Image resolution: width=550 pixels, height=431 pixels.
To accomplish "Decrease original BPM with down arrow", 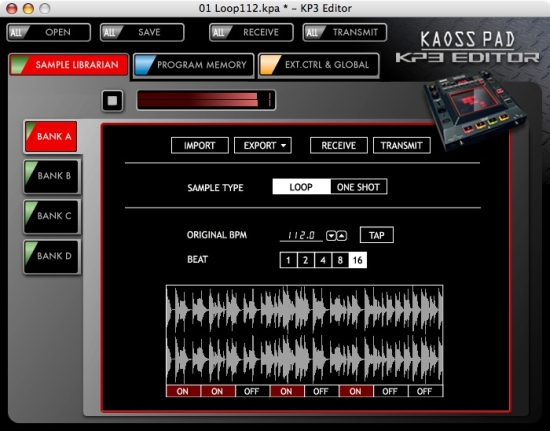I will pyautogui.click(x=331, y=236).
